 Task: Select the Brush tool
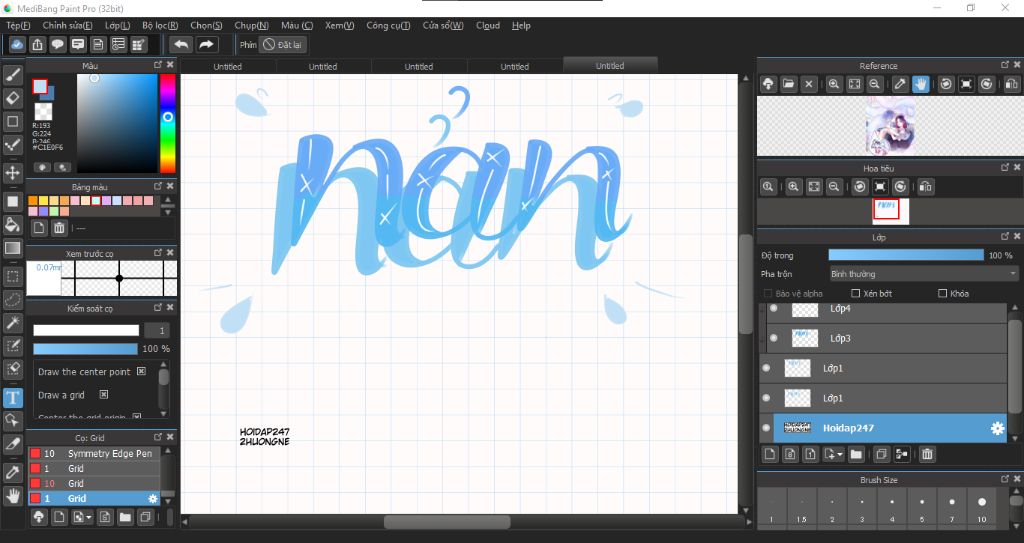[12, 75]
